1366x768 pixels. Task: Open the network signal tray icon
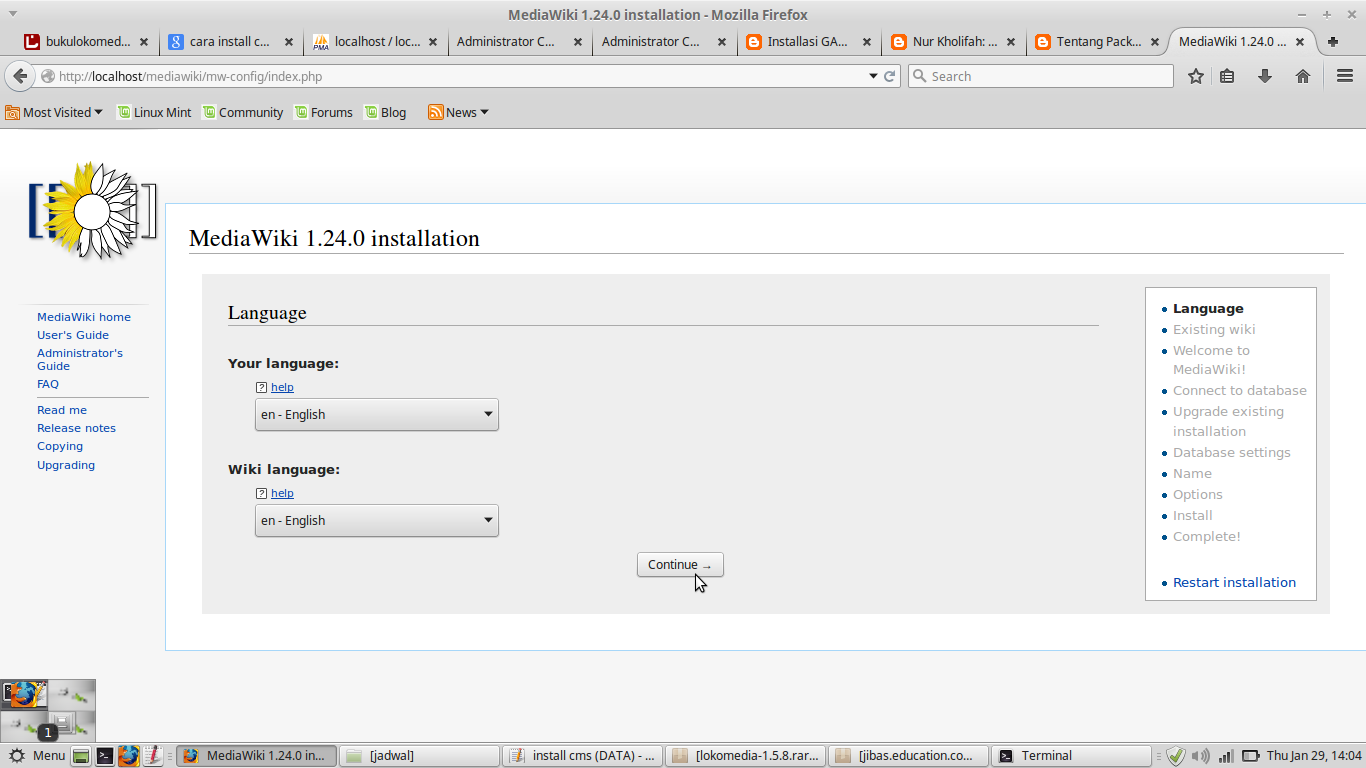[x=1226, y=756]
